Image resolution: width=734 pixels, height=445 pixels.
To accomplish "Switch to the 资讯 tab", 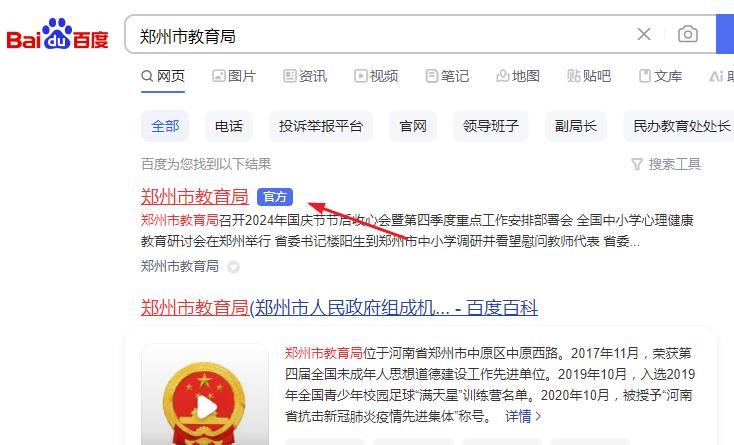I will 305,76.
